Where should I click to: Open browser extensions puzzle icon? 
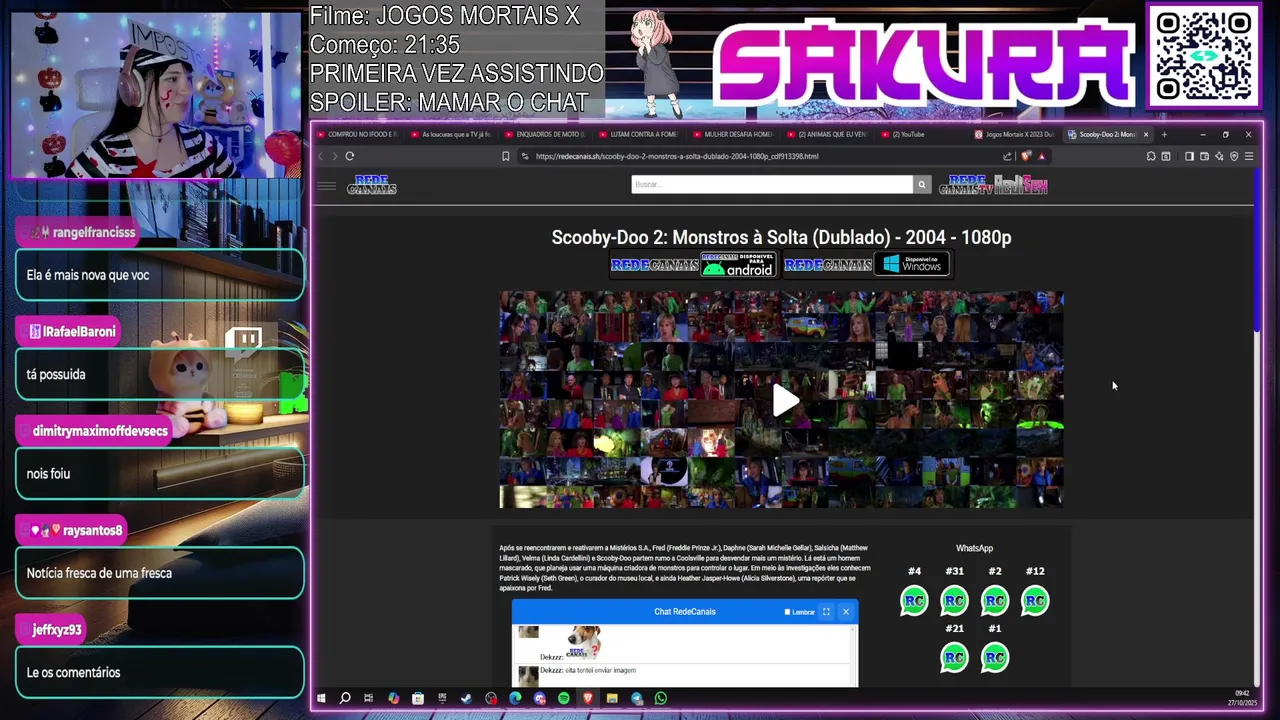[1151, 156]
